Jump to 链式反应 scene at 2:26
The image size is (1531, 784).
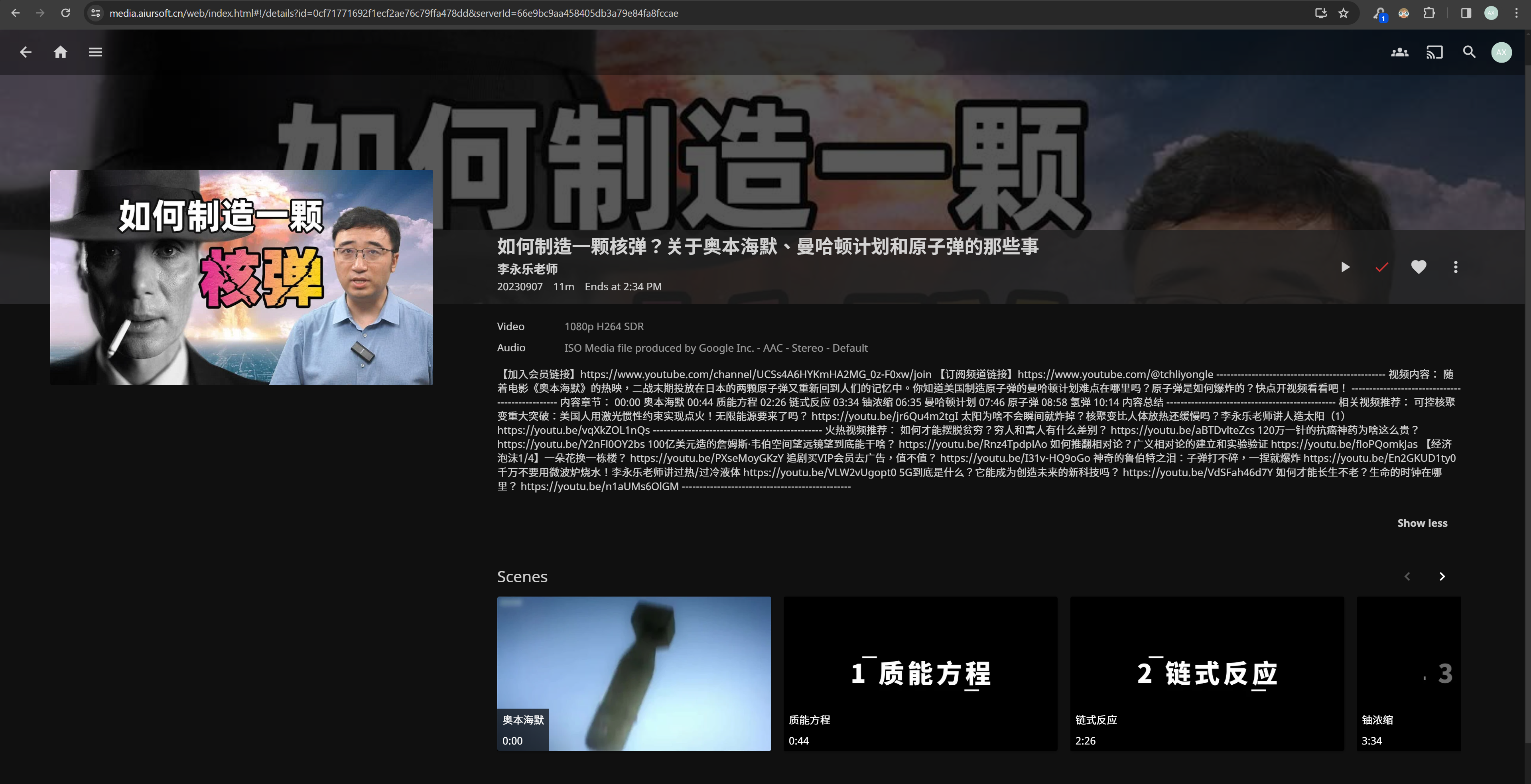[1206, 673]
